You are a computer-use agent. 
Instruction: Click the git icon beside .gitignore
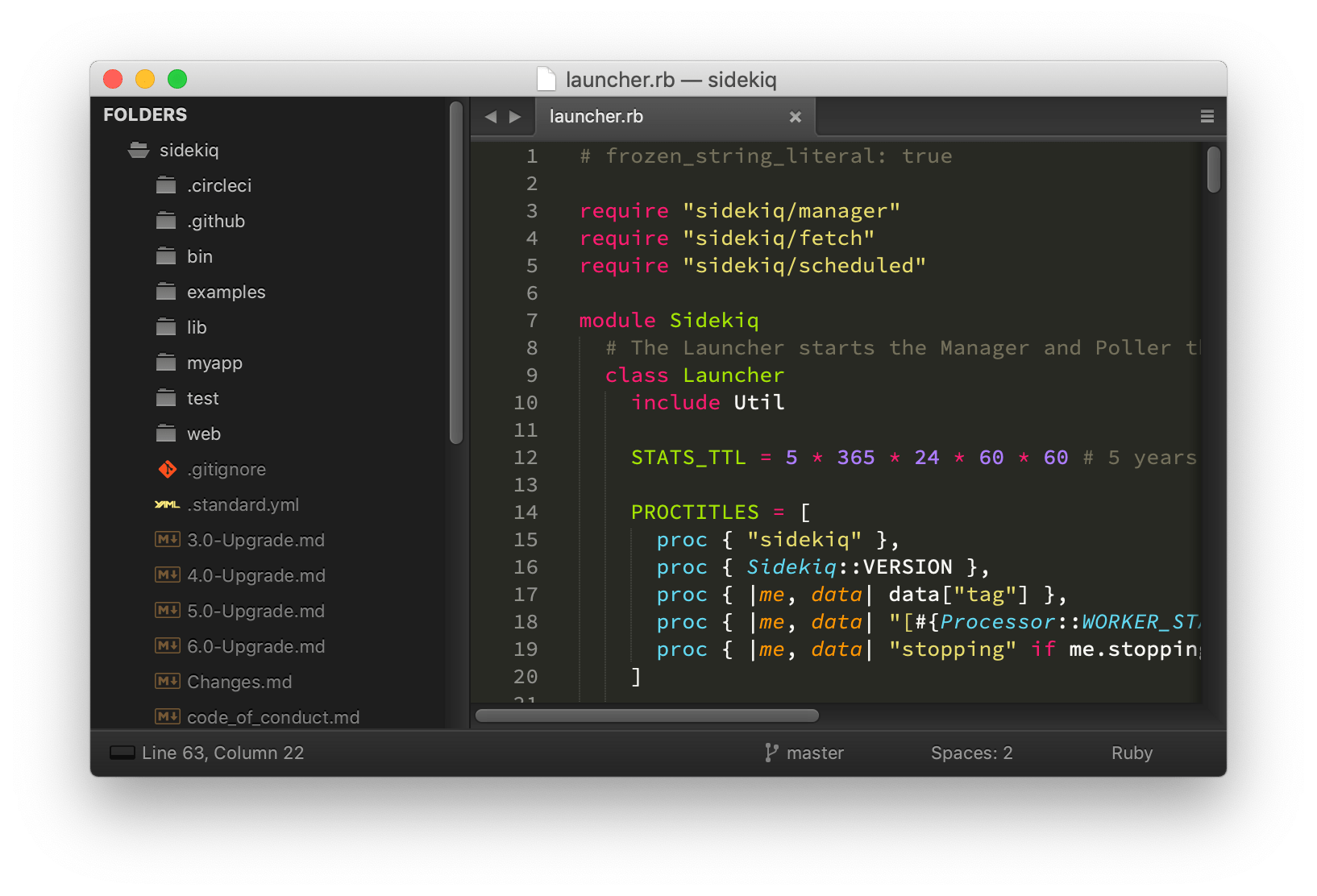click(x=167, y=469)
